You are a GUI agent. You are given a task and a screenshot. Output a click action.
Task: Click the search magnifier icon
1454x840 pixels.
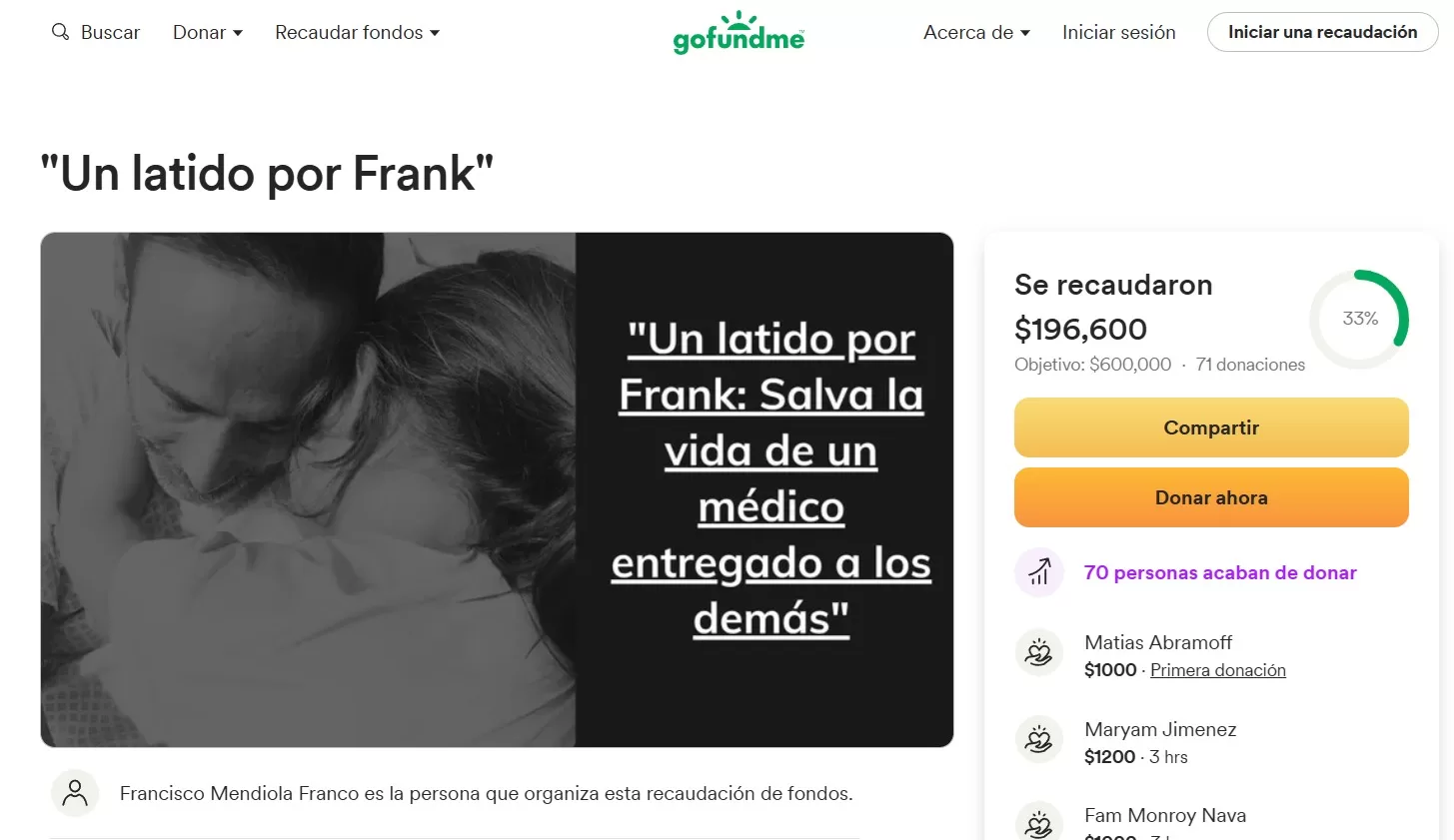click(60, 32)
